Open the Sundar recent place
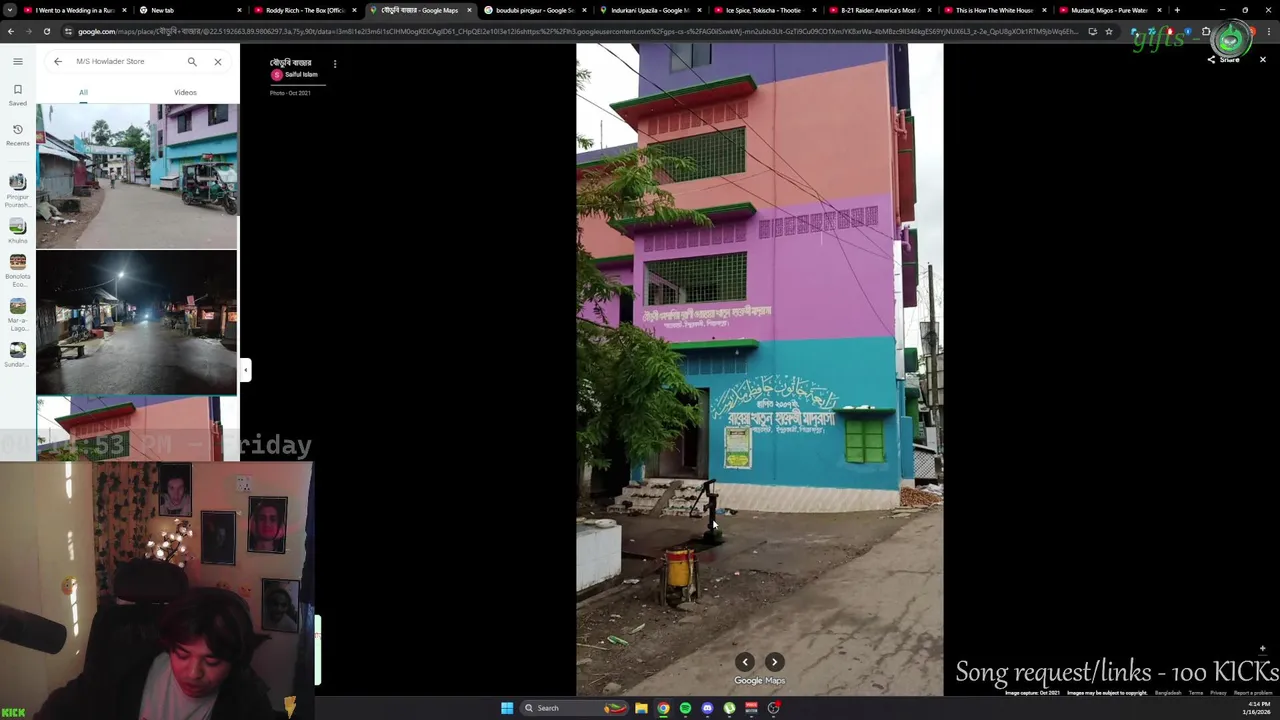 (x=17, y=355)
